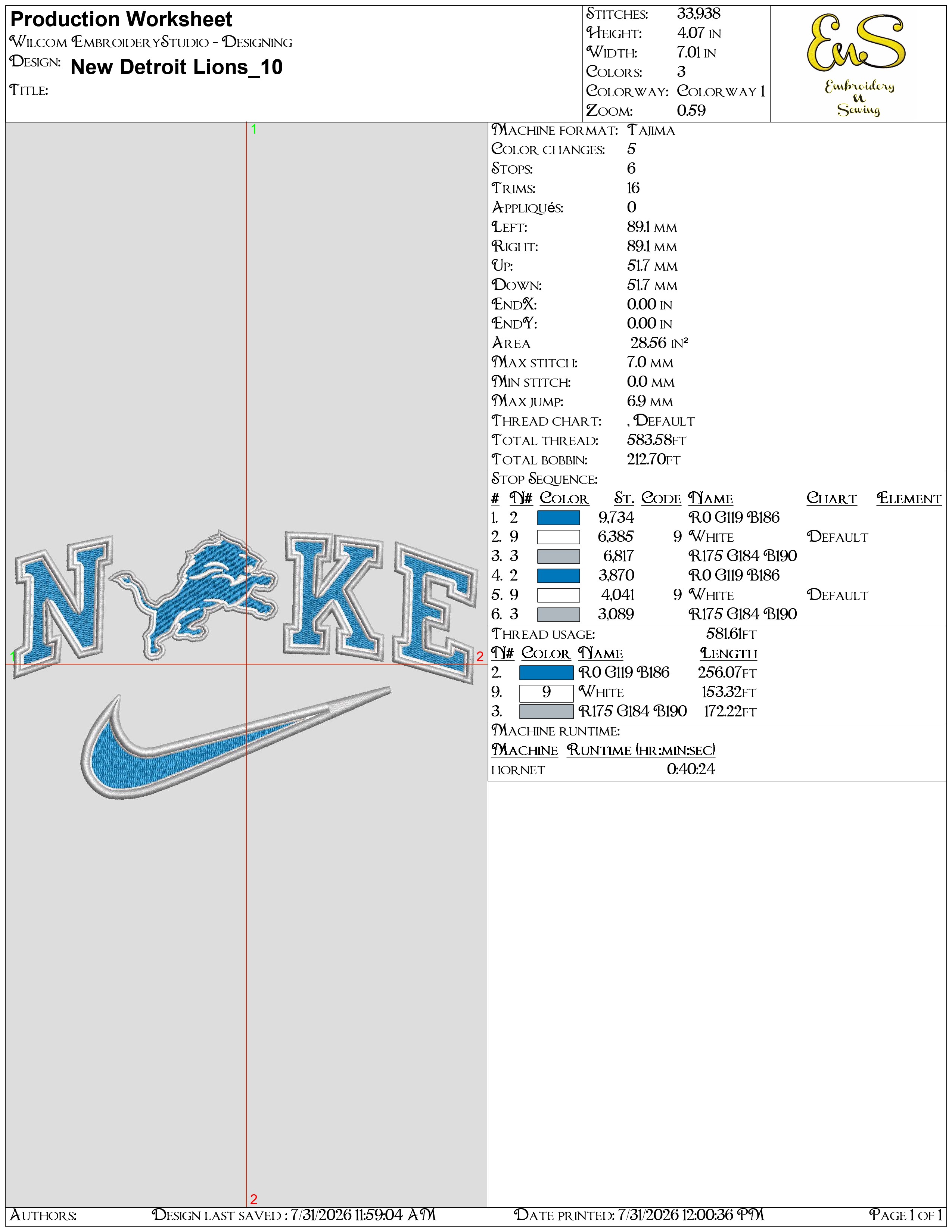This screenshot has width=952, height=1232.
Task: Click the blue swatch in stop sequence row 1
Action: click(559, 518)
